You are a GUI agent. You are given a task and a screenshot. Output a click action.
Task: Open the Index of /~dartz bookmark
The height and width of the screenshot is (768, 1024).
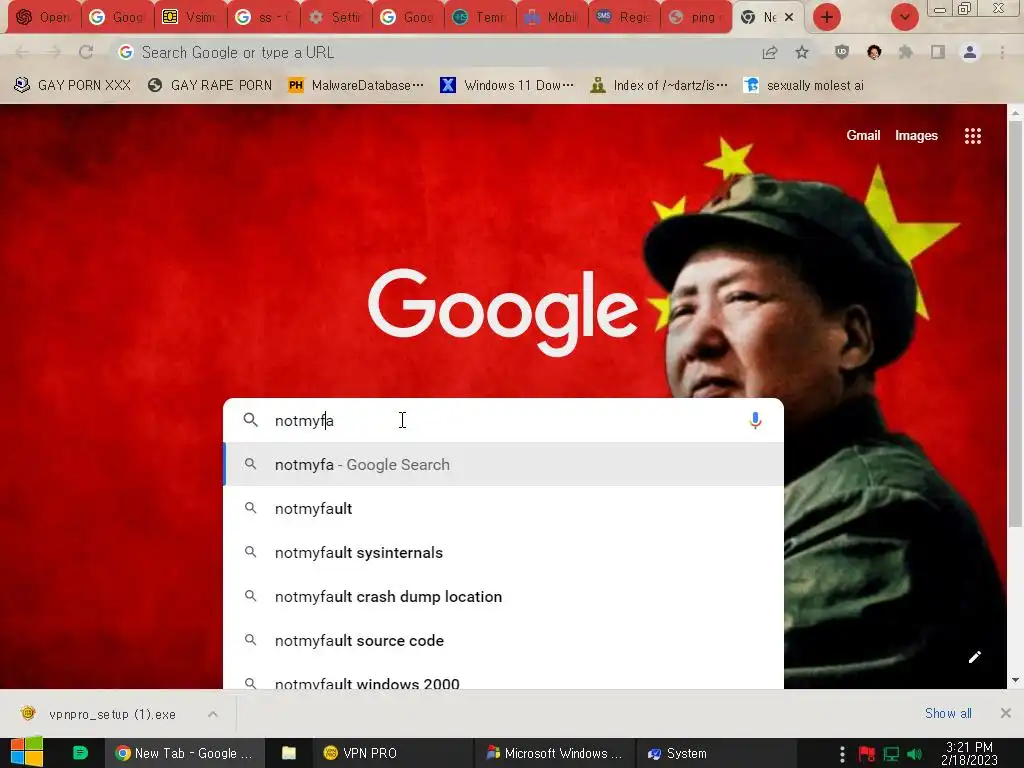pos(660,86)
